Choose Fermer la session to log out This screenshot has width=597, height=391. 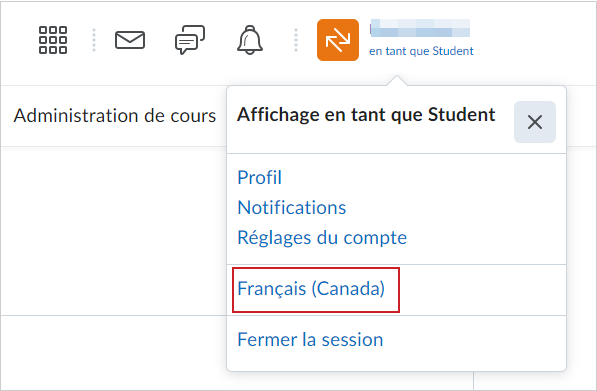310,339
